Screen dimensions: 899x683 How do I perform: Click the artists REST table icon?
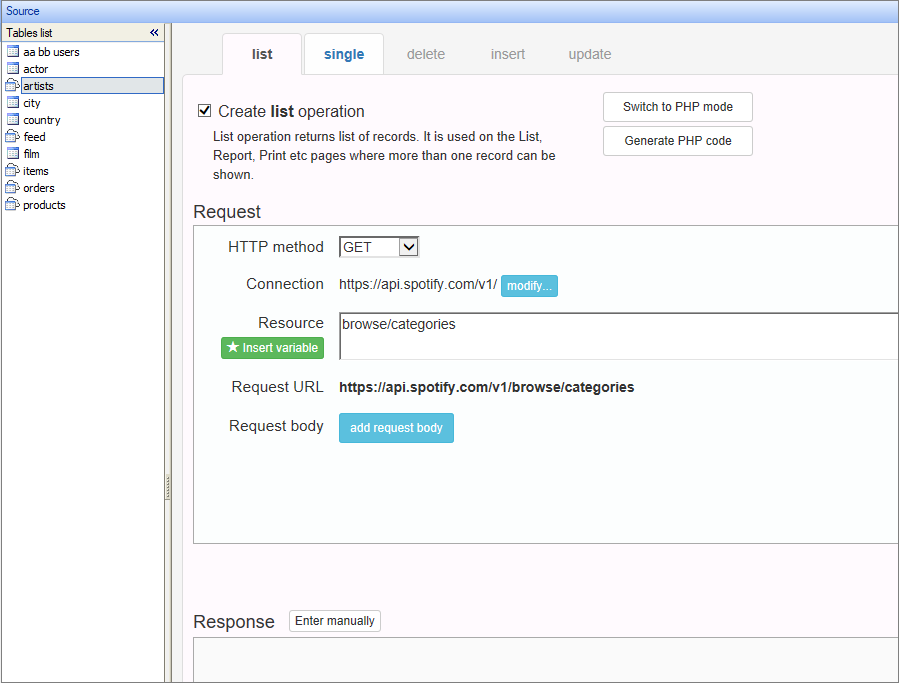point(12,86)
